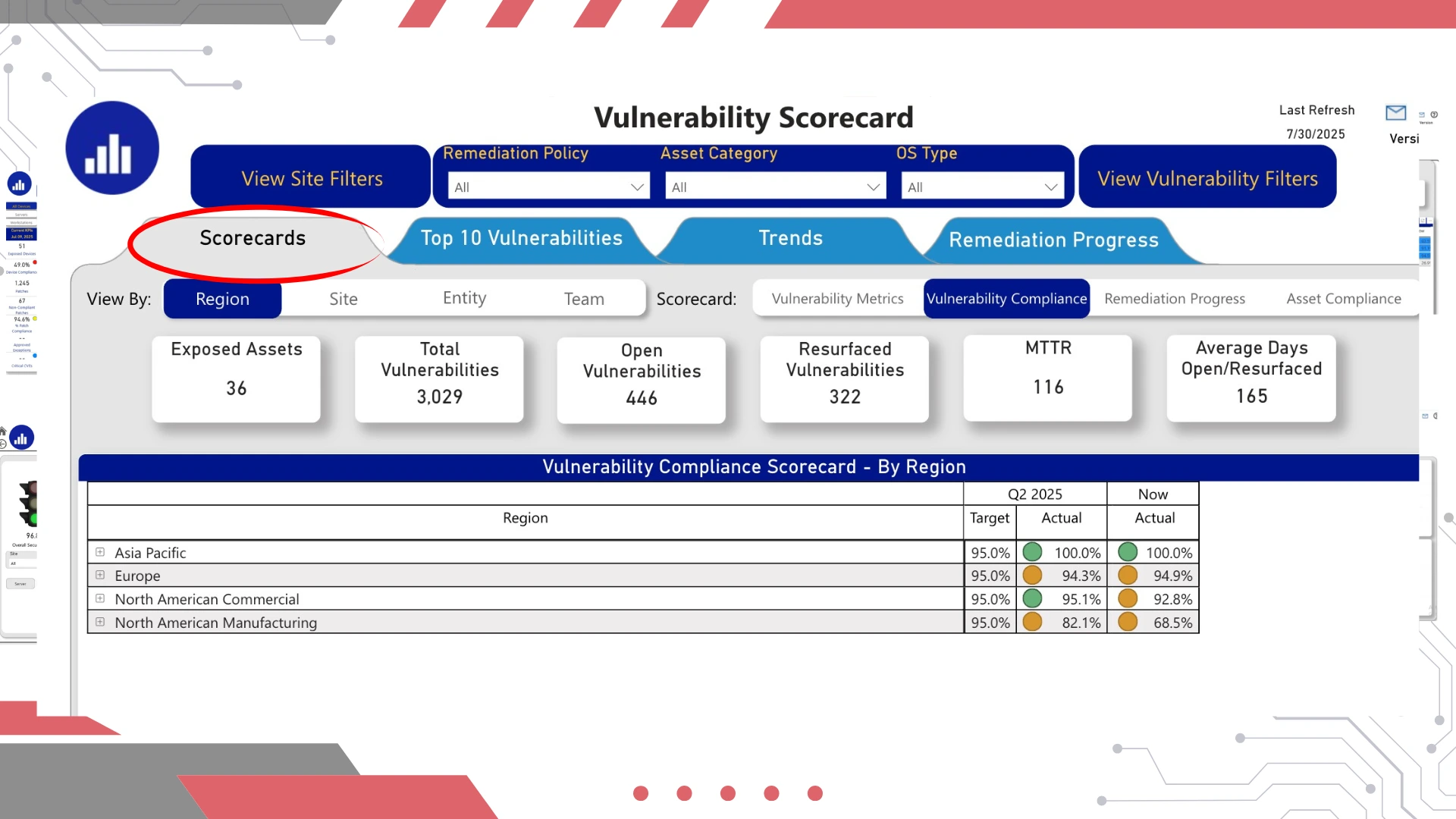Click the traffic light icon on left

point(29,503)
